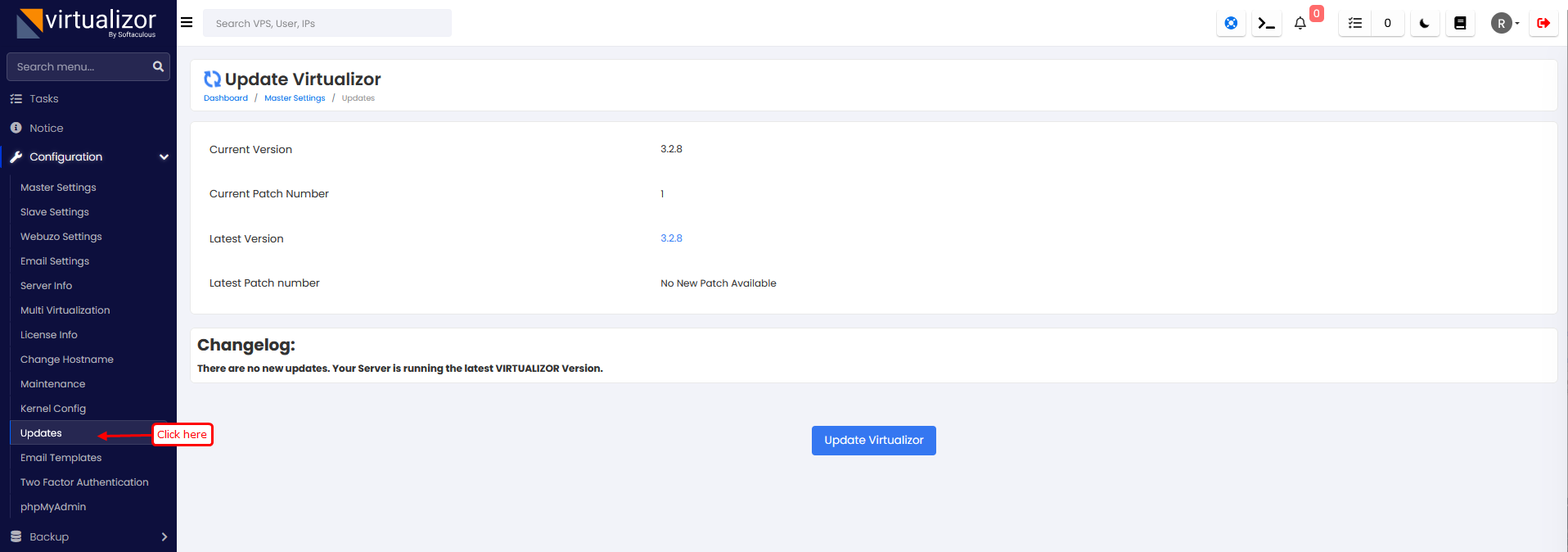Focus the Search VPS, User, IPs field
The height and width of the screenshot is (552, 1568).
327,24
